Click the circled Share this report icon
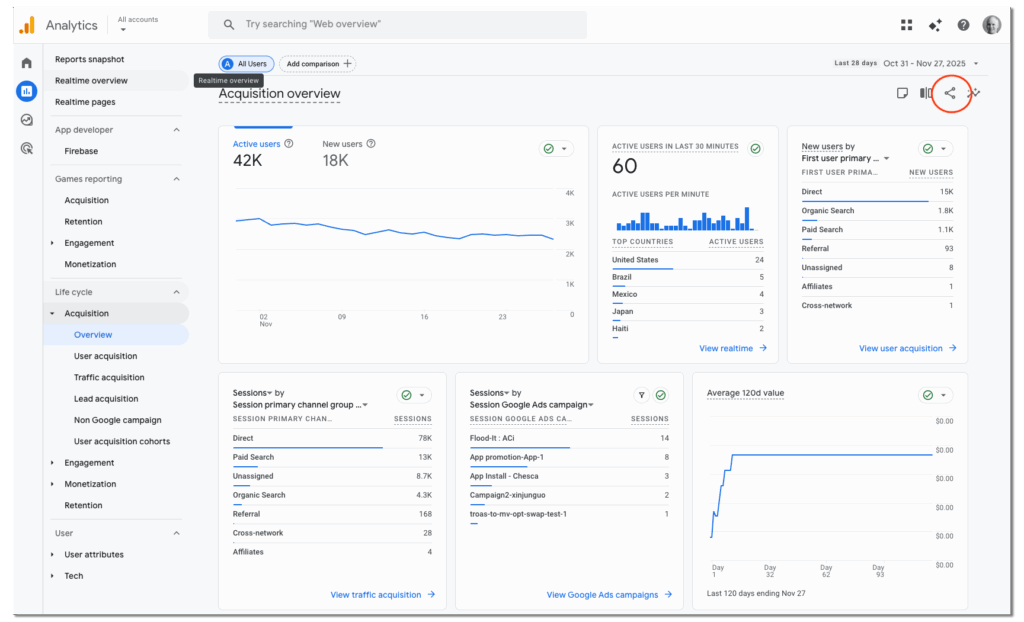This screenshot has height=622, width=1024. tap(951, 93)
